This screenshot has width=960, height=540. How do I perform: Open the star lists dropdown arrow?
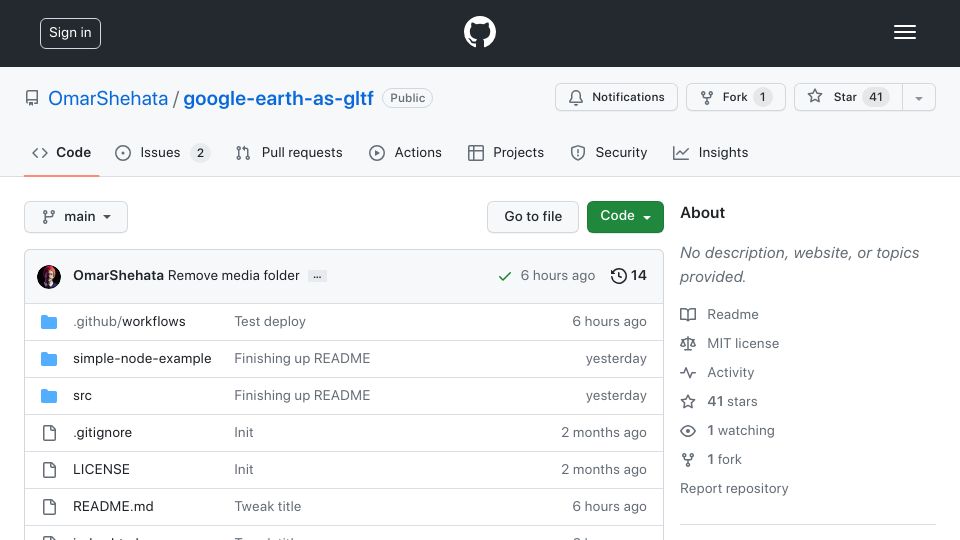click(918, 98)
